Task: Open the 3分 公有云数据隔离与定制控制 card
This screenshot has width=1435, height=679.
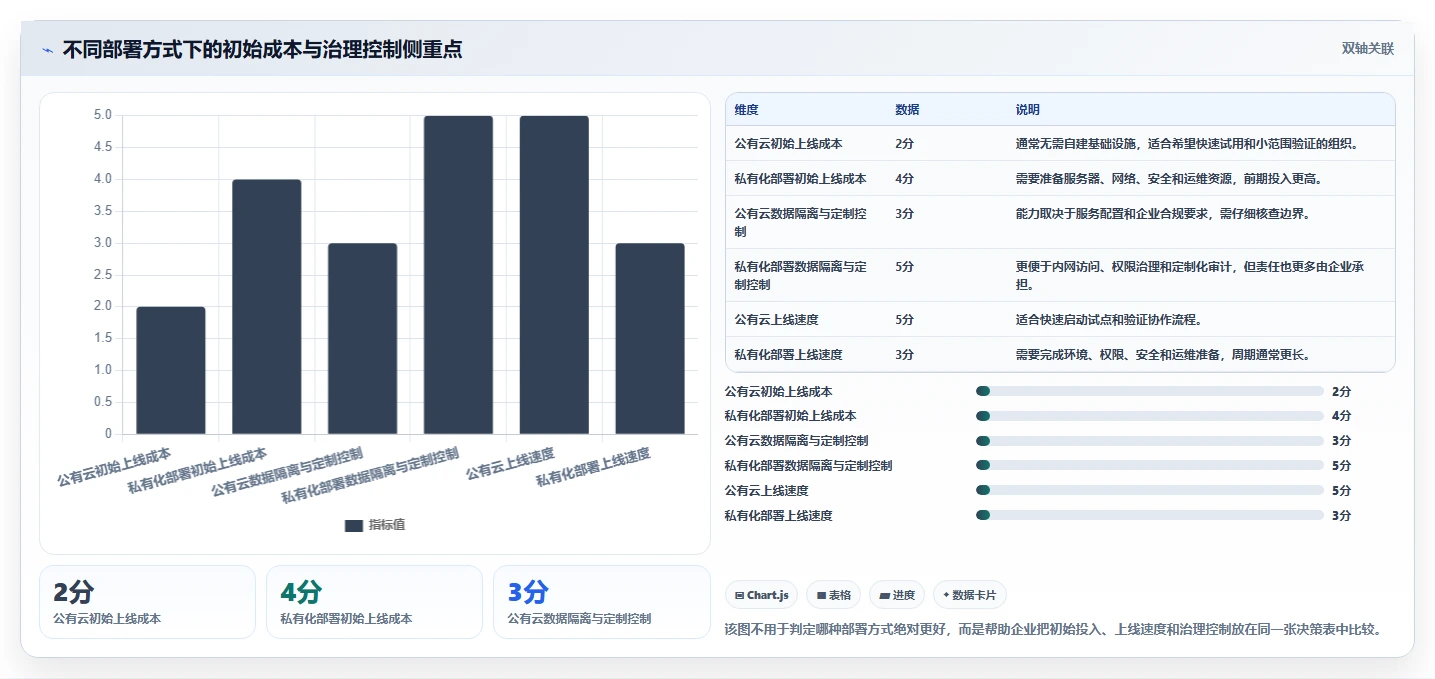Action: click(x=602, y=602)
